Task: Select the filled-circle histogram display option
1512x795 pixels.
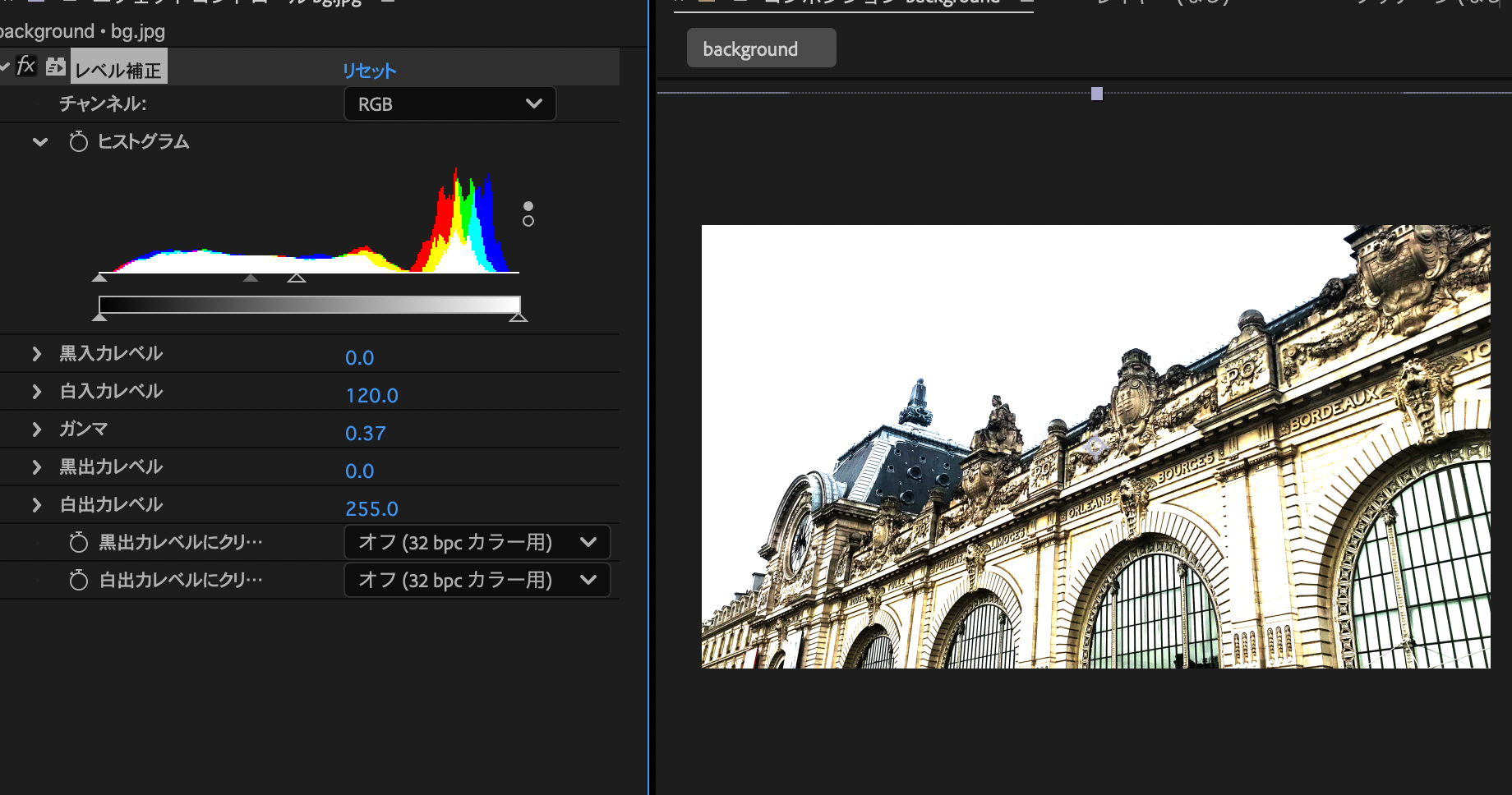Action: 528,206
